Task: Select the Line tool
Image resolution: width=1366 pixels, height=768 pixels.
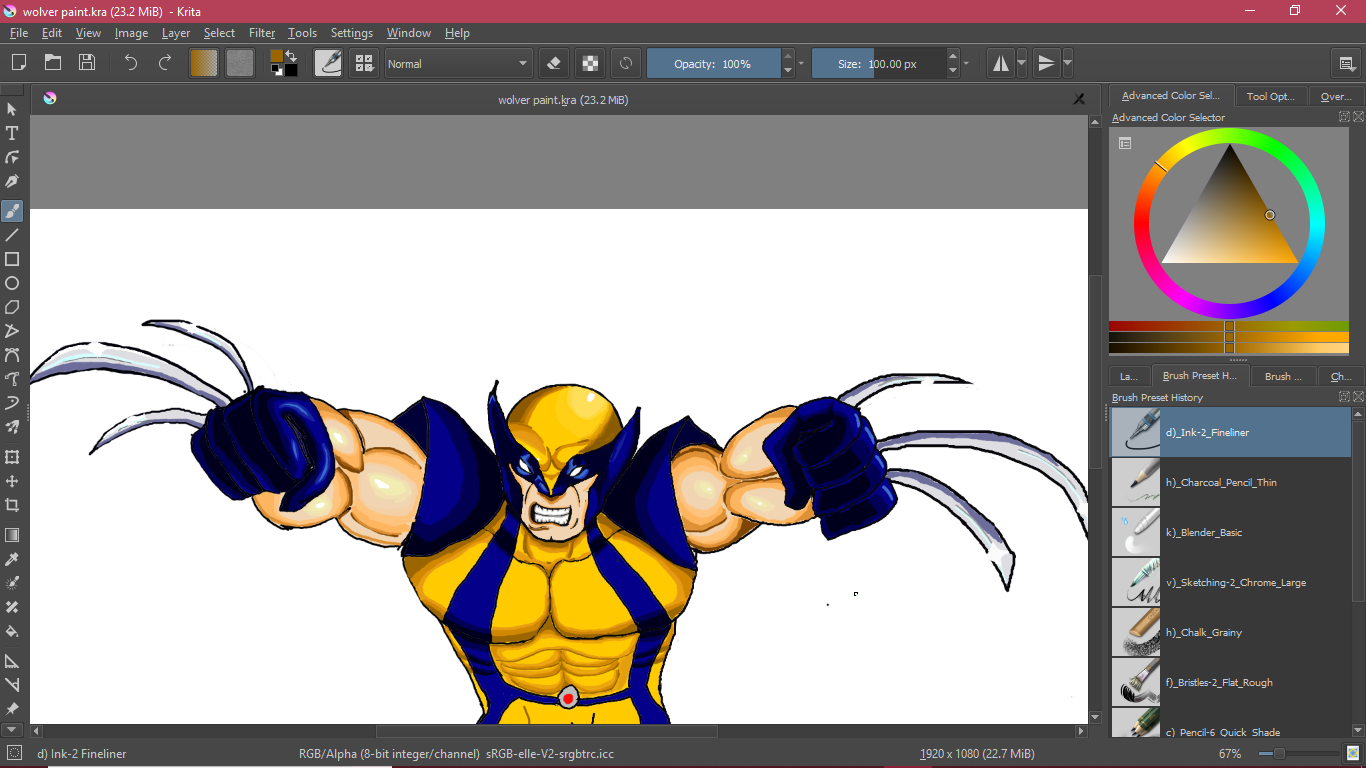Action: (12, 235)
